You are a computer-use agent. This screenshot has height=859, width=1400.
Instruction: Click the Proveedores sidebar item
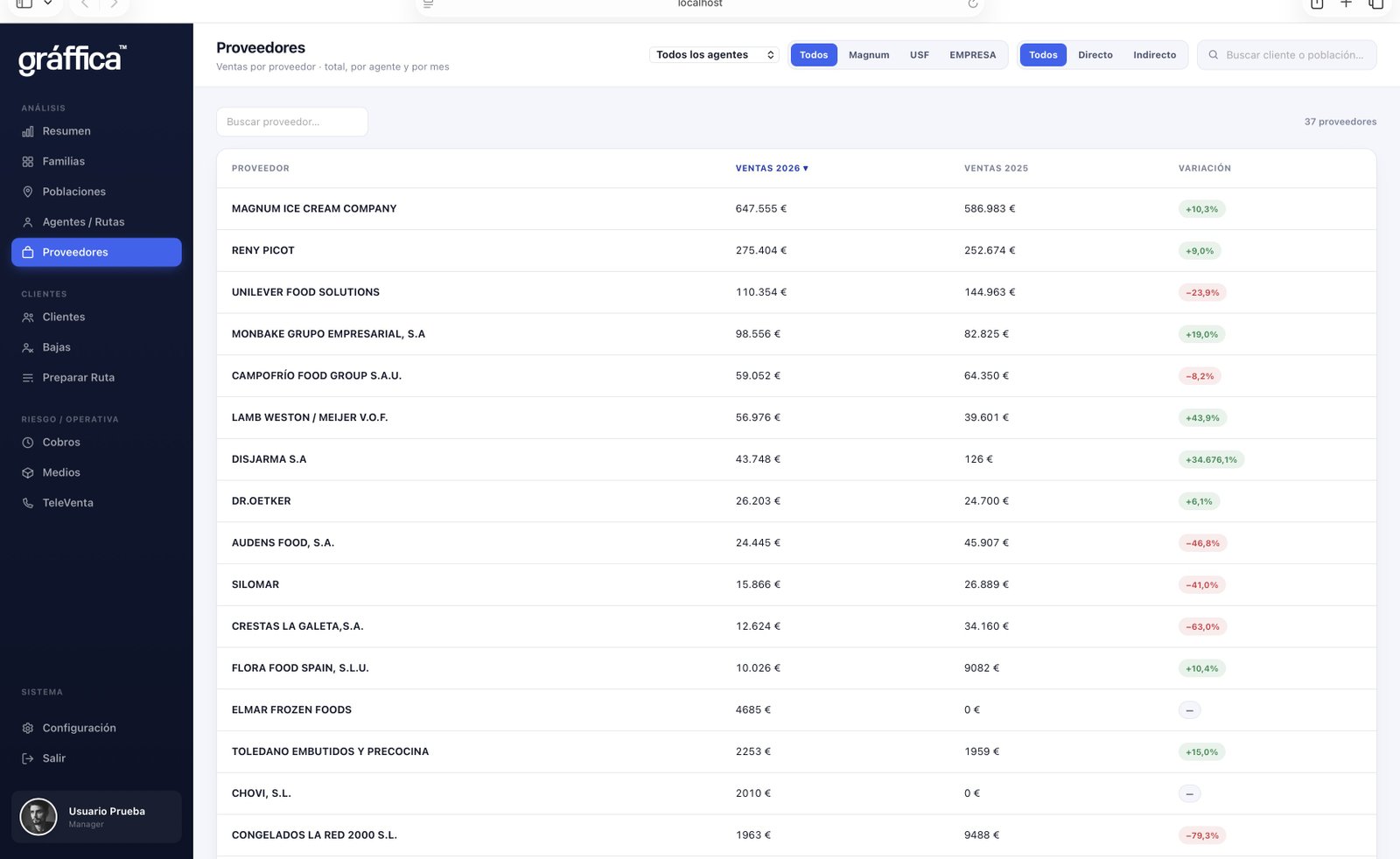[x=96, y=252]
